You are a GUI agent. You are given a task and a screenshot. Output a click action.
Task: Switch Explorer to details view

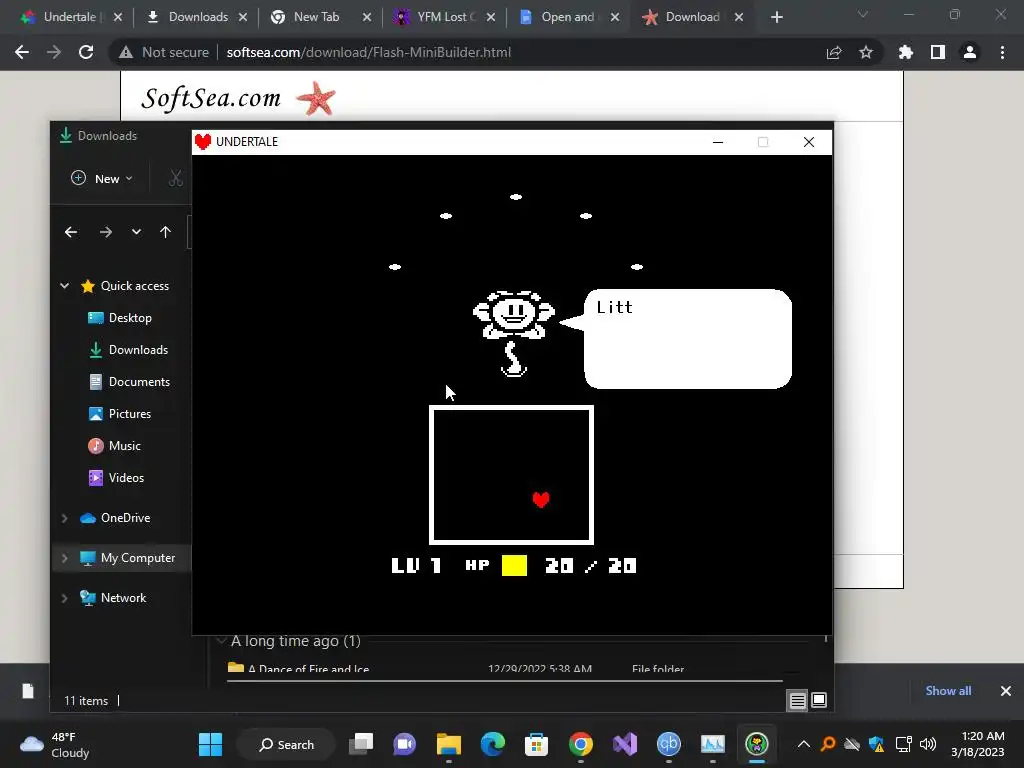(797, 701)
